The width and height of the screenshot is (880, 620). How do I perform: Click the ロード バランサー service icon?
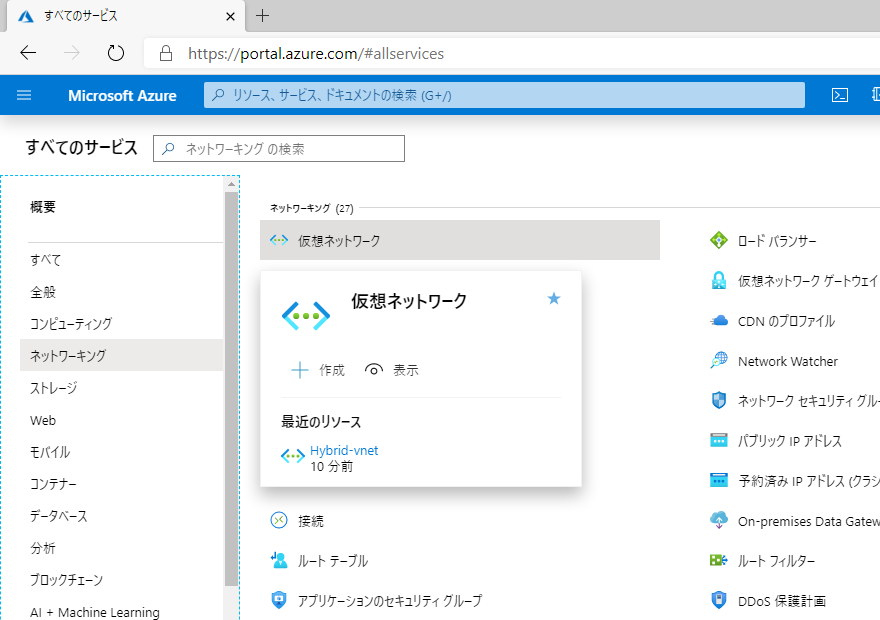(x=718, y=240)
